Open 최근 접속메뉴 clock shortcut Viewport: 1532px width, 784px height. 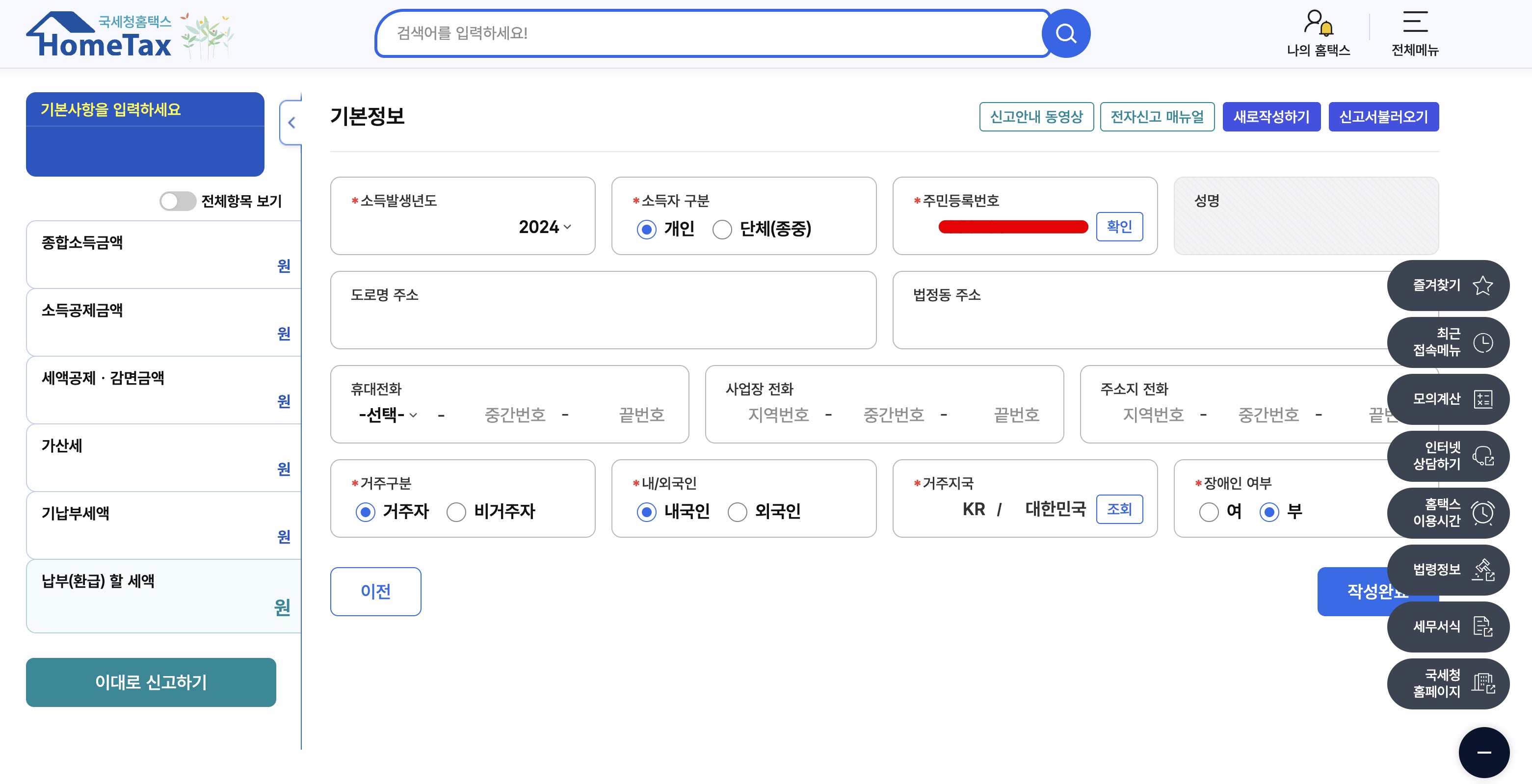1448,342
